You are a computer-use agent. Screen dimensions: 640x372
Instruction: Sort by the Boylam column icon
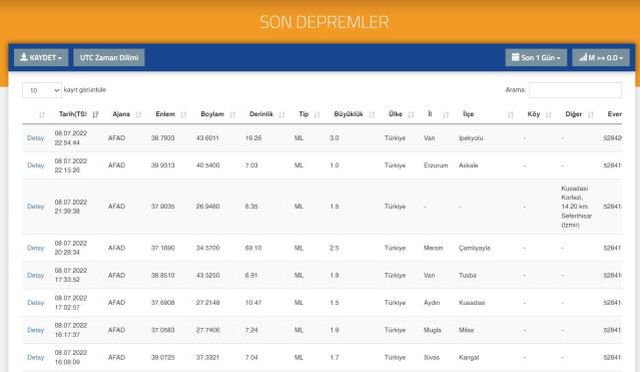point(233,115)
